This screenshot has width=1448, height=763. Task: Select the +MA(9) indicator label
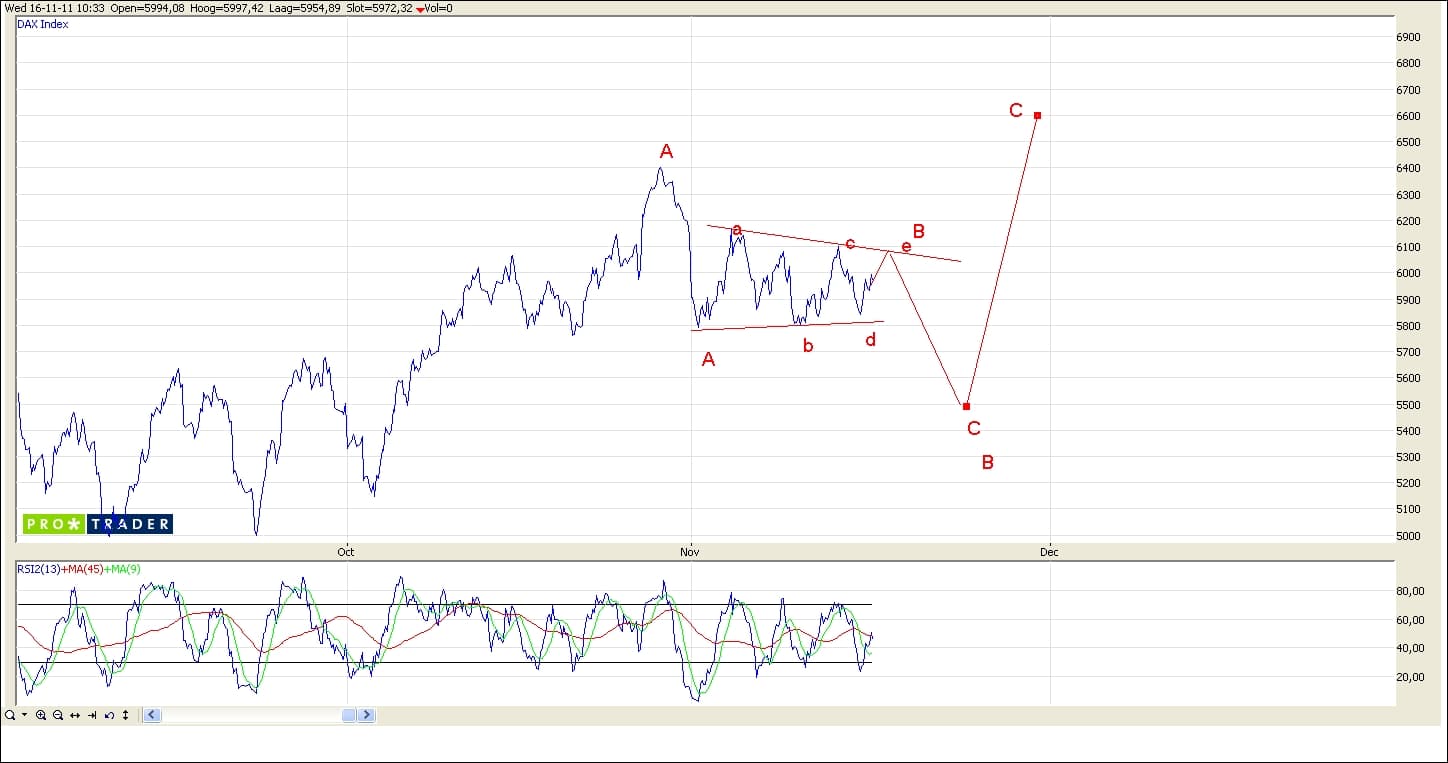coord(123,569)
